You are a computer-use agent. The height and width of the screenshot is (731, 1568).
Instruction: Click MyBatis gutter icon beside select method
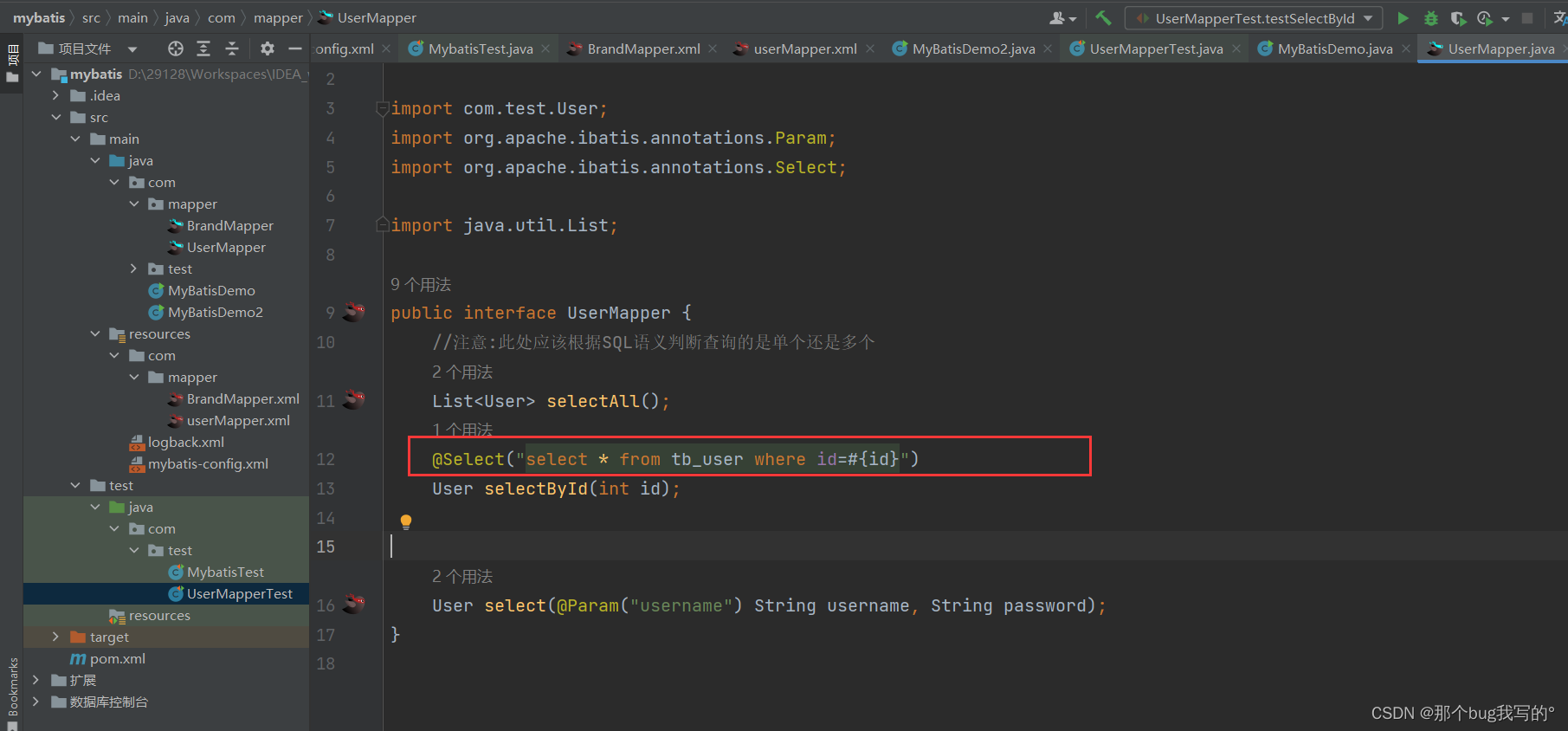pos(354,604)
